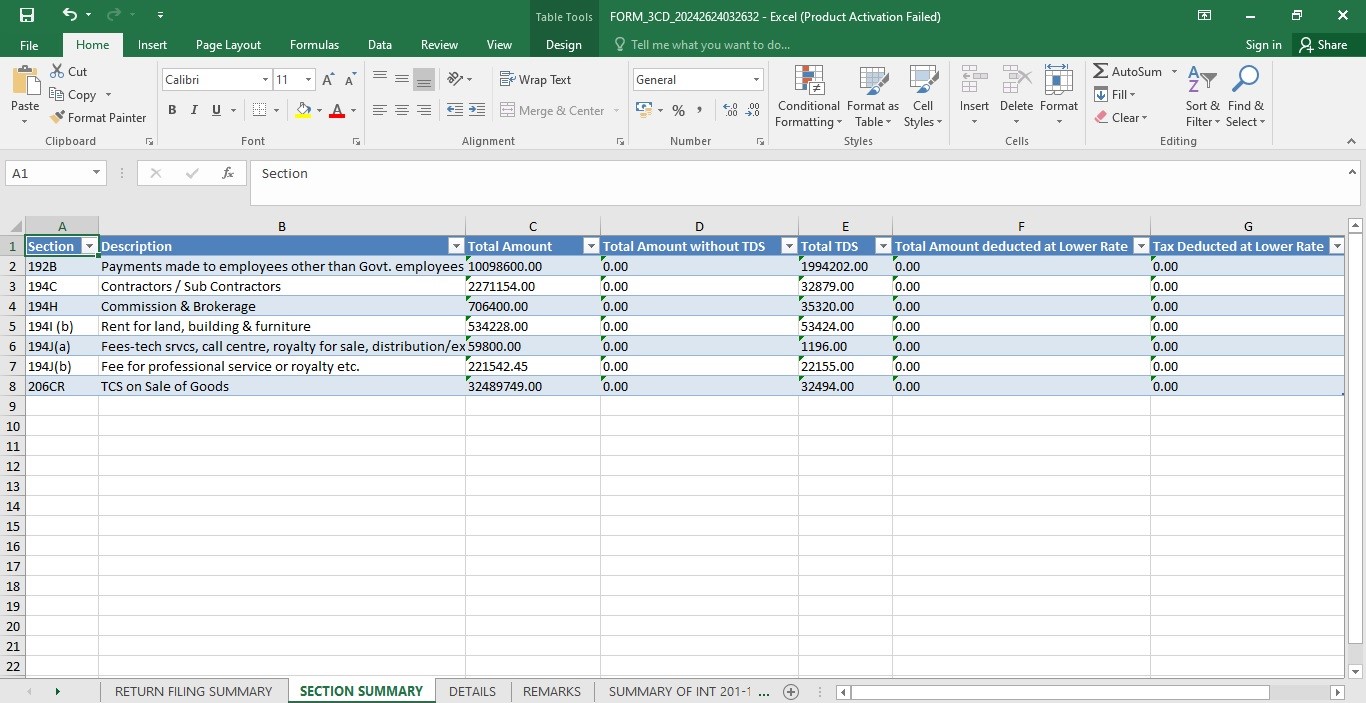Apply Center alignment to cell
This screenshot has width=1366, height=703.
pyautogui.click(x=402, y=110)
